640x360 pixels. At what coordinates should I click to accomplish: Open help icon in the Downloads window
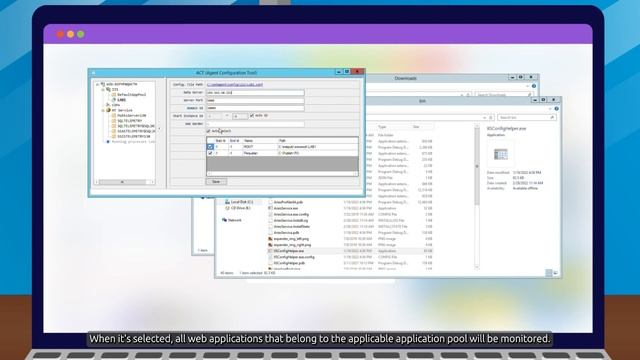533,86
